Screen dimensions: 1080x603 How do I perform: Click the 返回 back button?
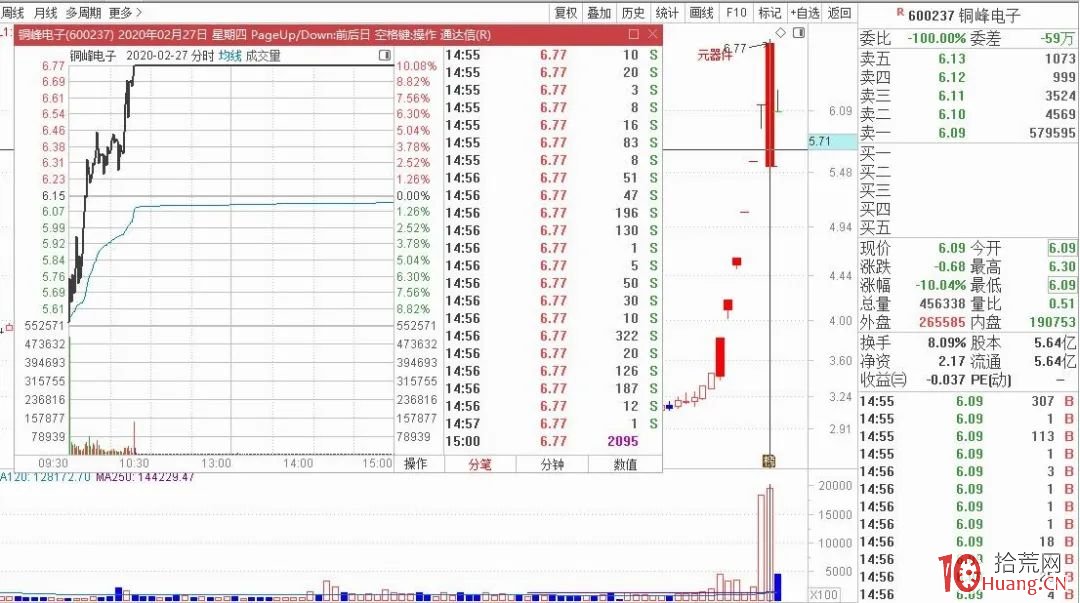[839, 12]
